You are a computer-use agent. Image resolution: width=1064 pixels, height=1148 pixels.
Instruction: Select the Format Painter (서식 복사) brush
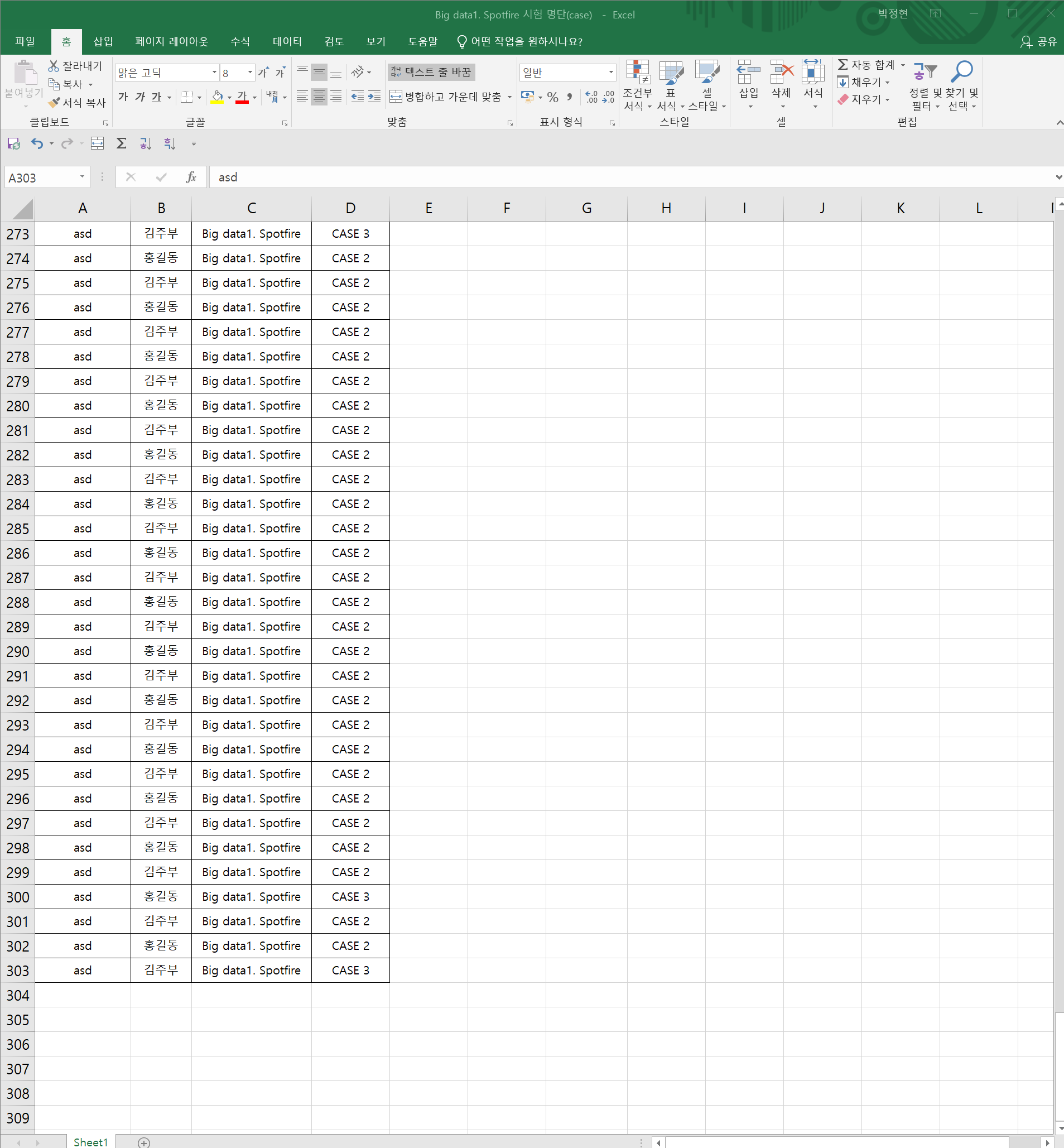coord(54,103)
